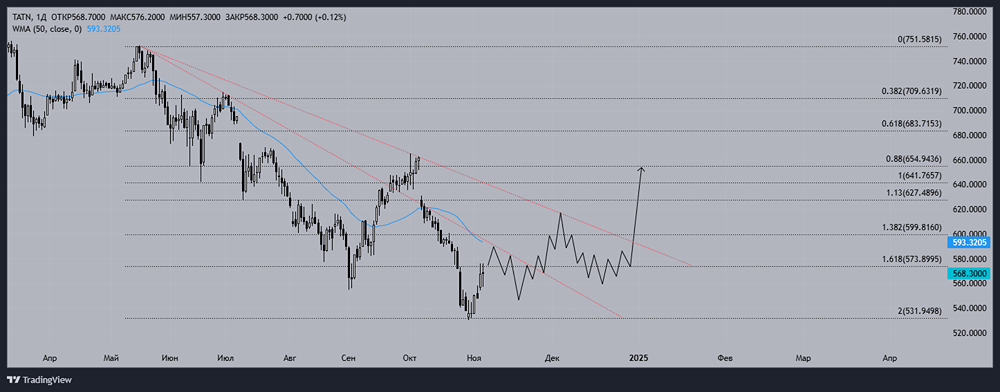Click the TradingView logo

pos(40,380)
